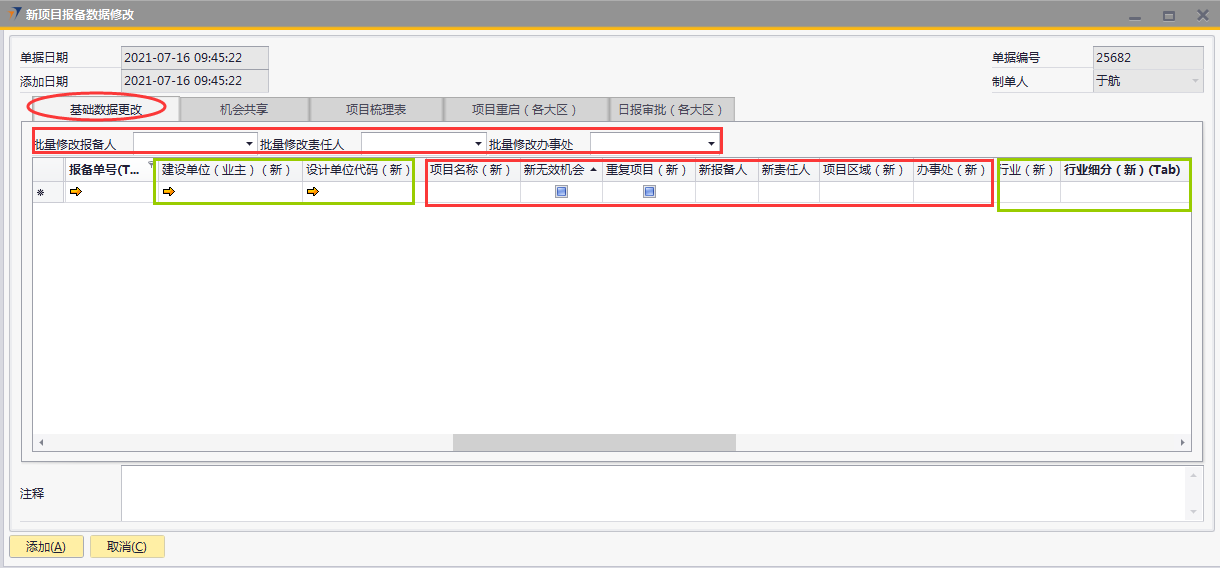Click into the 注释 text box
Image resolution: width=1220 pixels, height=568 pixels.
coord(650,493)
